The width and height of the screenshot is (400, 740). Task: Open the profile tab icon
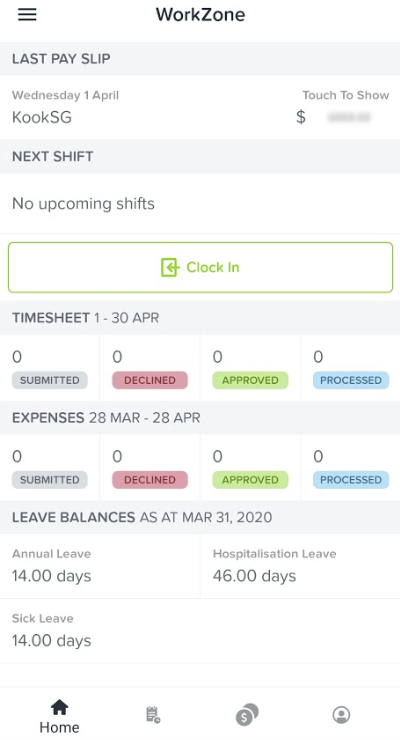pyautogui.click(x=341, y=715)
